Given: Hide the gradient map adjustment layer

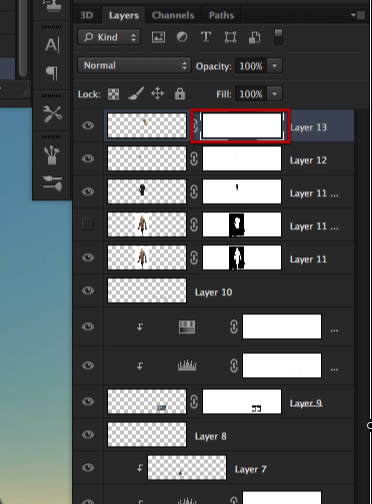Looking at the screenshot, I should click(x=88, y=326).
